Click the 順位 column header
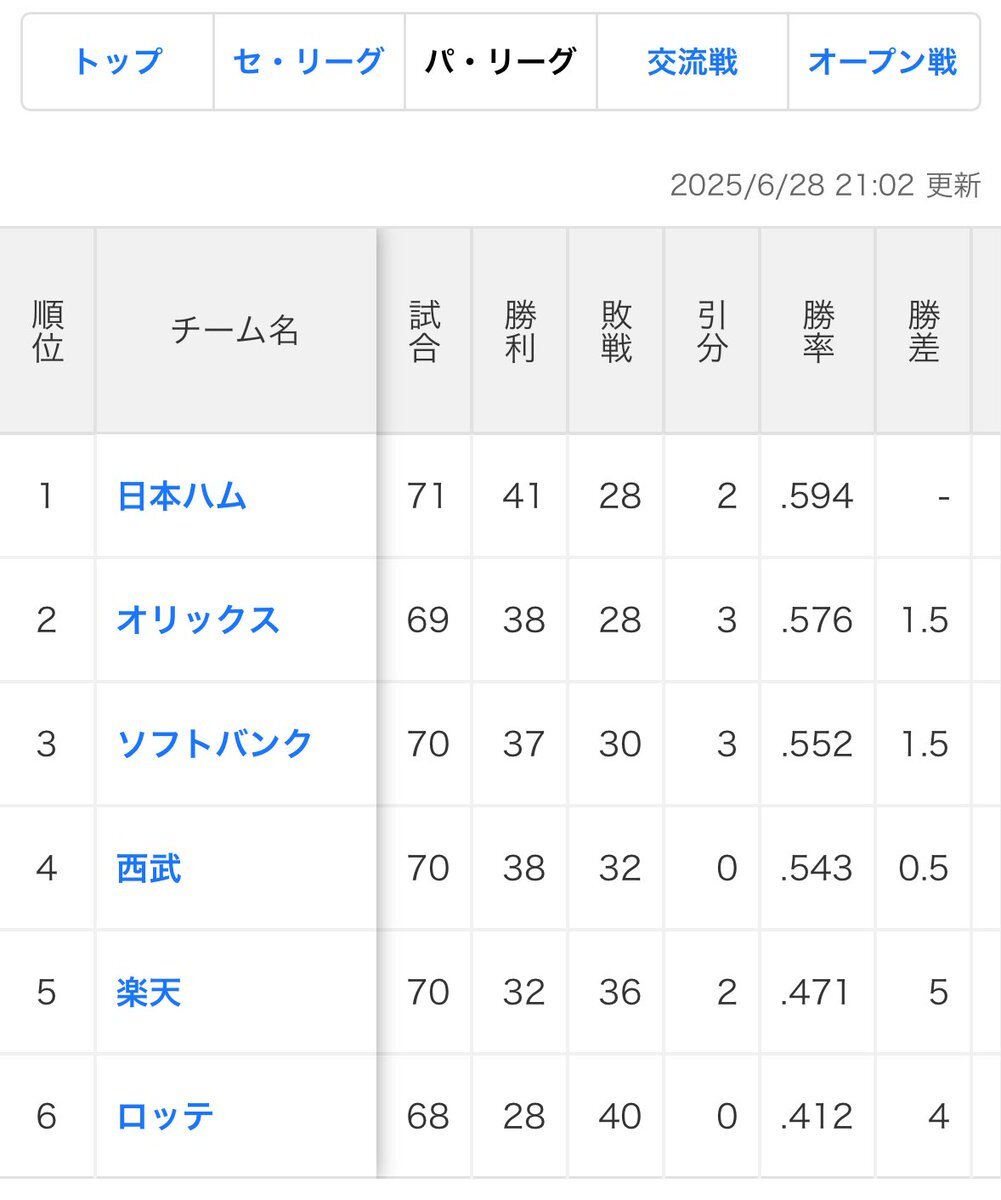Screen dimensions: 1001x1200 pyautogui.click(x=47, y=331)
